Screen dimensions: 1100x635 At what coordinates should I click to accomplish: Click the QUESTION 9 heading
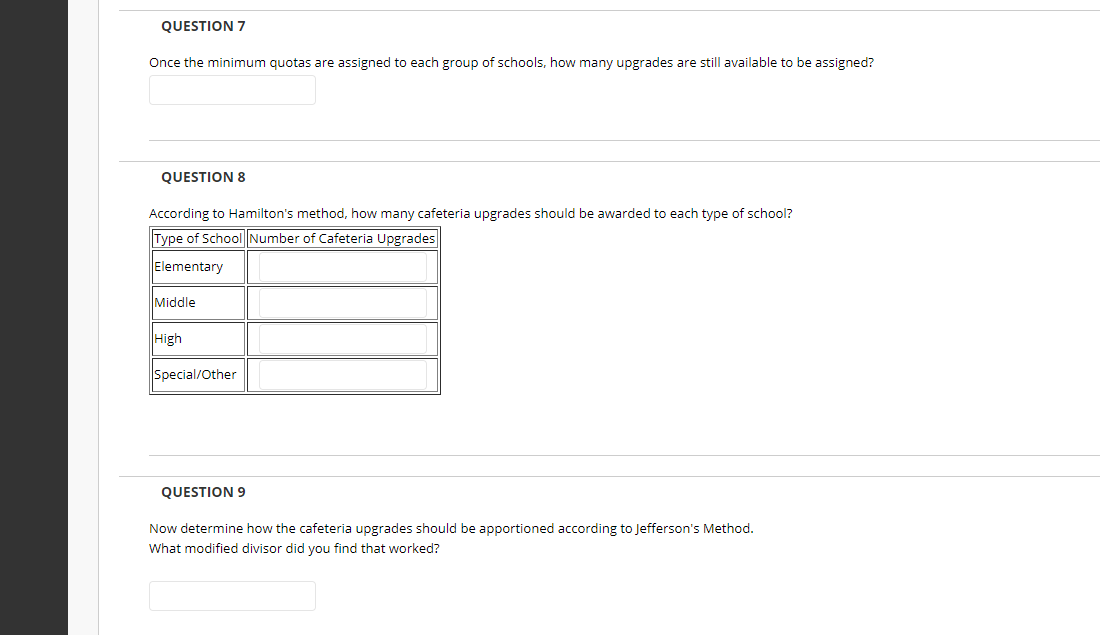tap(203, 492)
